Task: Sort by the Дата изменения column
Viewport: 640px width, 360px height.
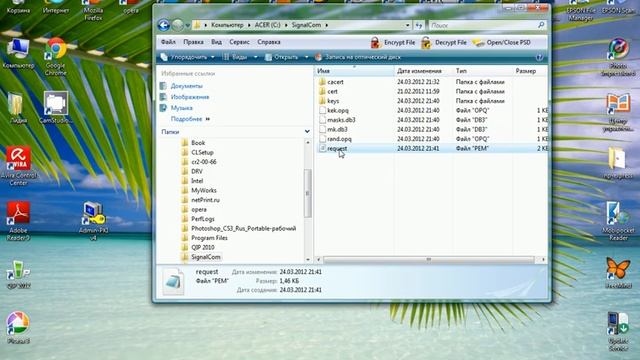Action: point(424,71)
